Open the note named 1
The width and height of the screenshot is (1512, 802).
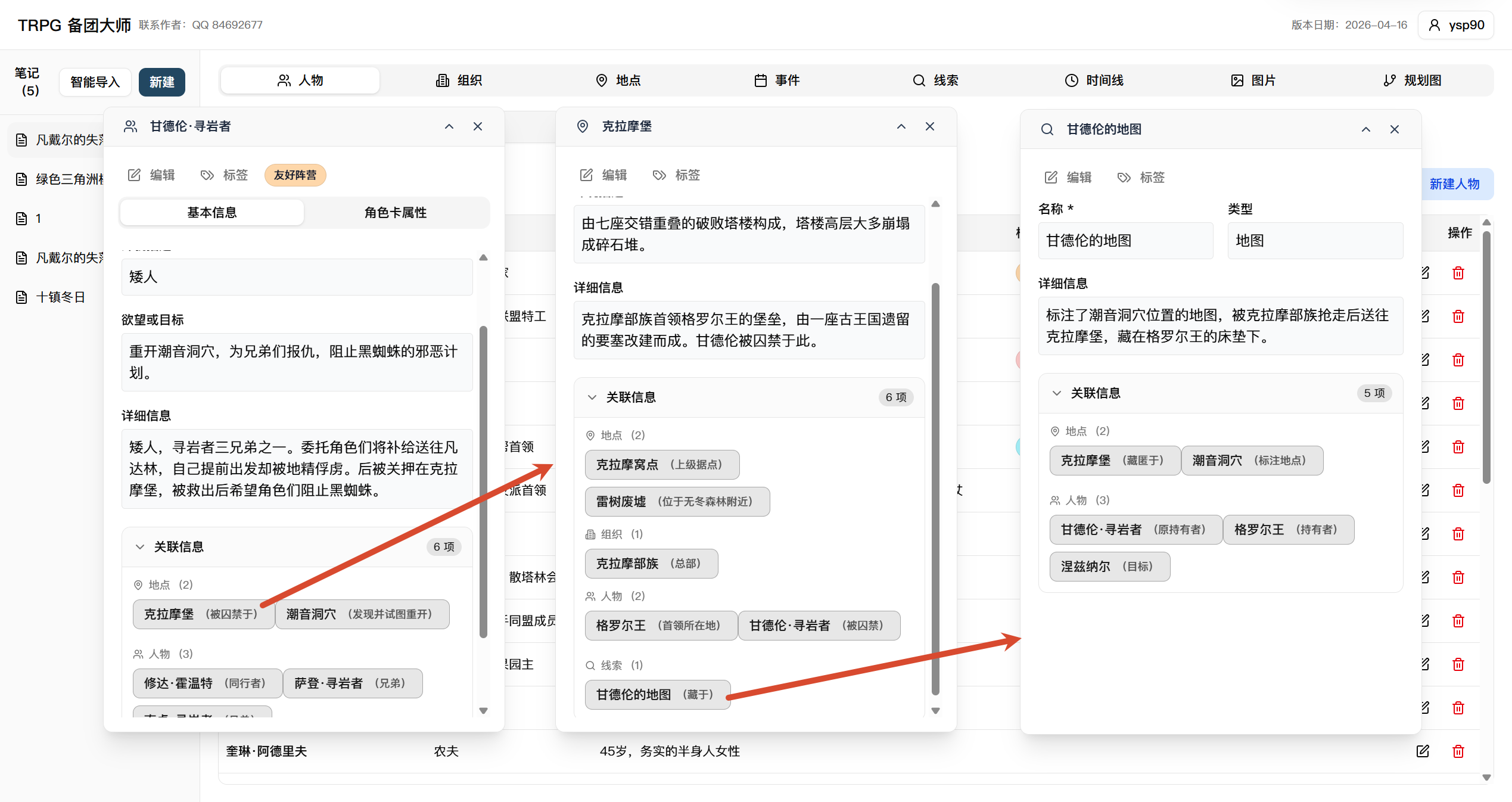38,219
